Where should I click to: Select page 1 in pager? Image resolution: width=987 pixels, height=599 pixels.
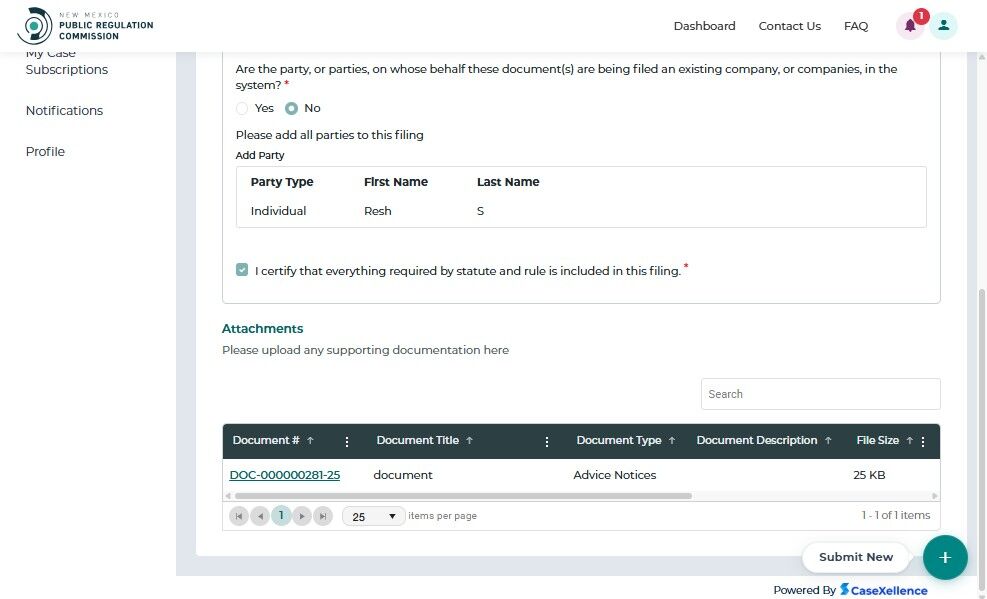pos(281,516)
